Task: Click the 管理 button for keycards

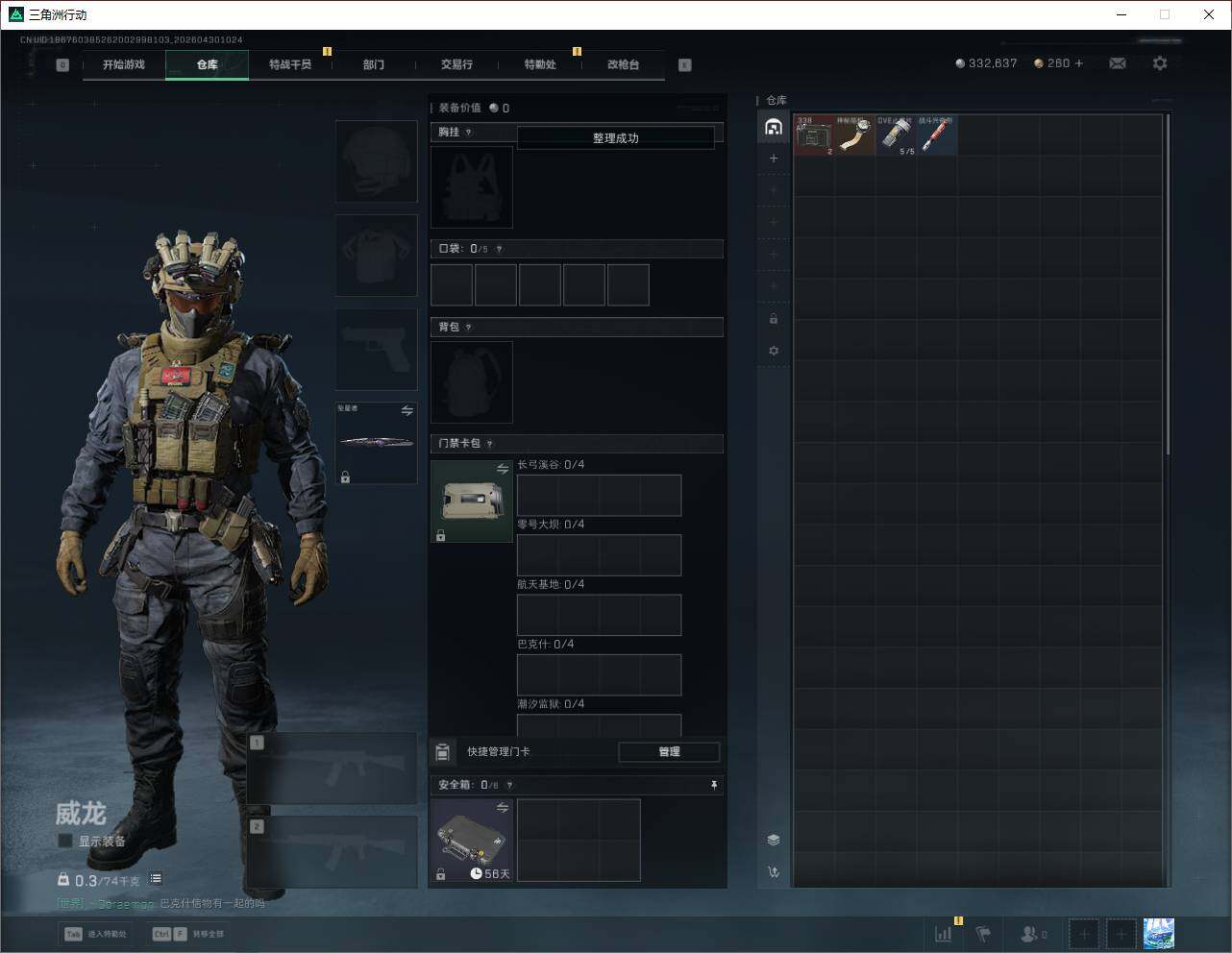Action: click(x=669, y=752)
